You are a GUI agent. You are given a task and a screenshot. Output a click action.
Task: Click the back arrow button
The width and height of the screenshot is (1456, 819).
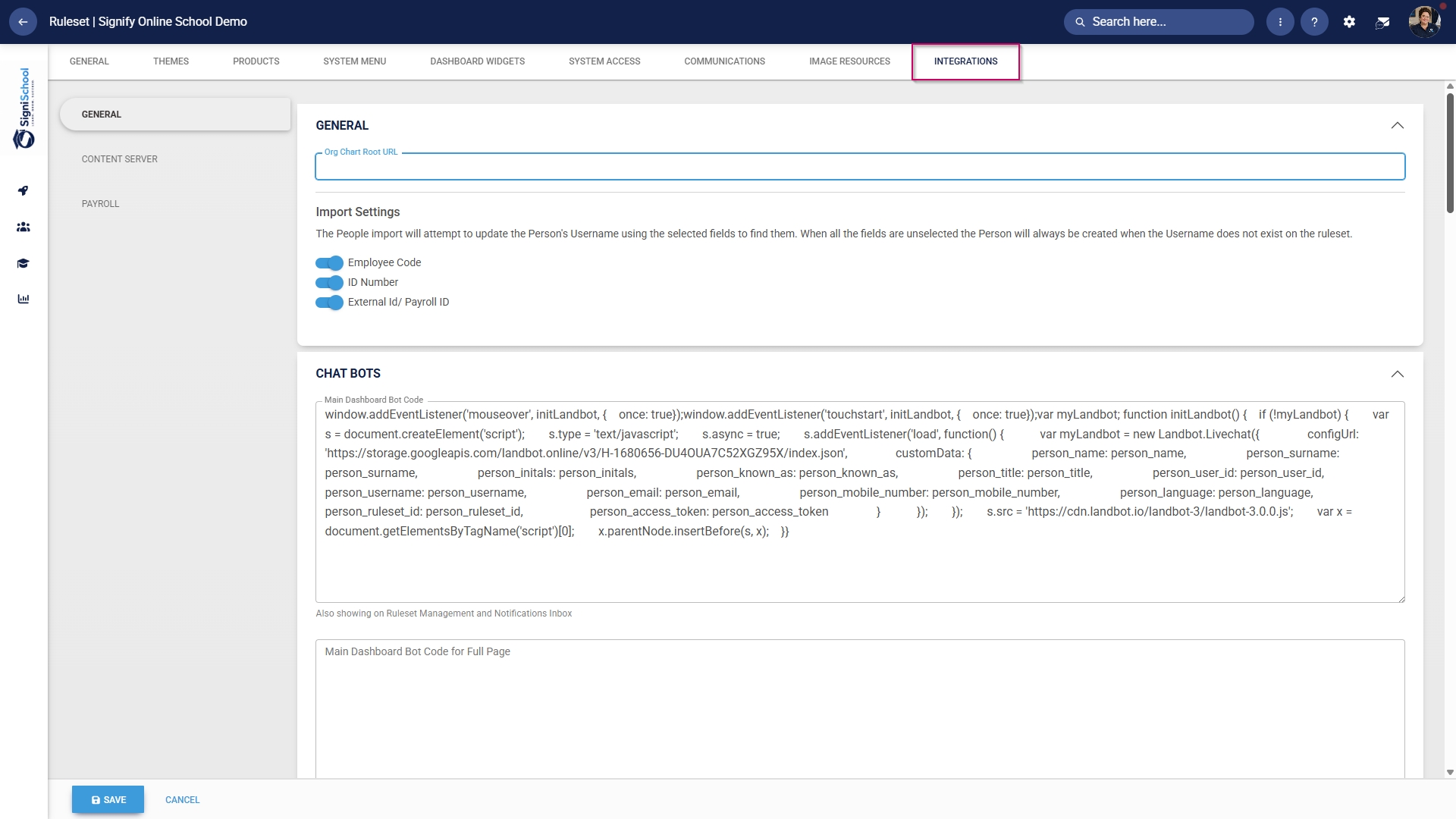pyautogui.click(x=23, y=22)
